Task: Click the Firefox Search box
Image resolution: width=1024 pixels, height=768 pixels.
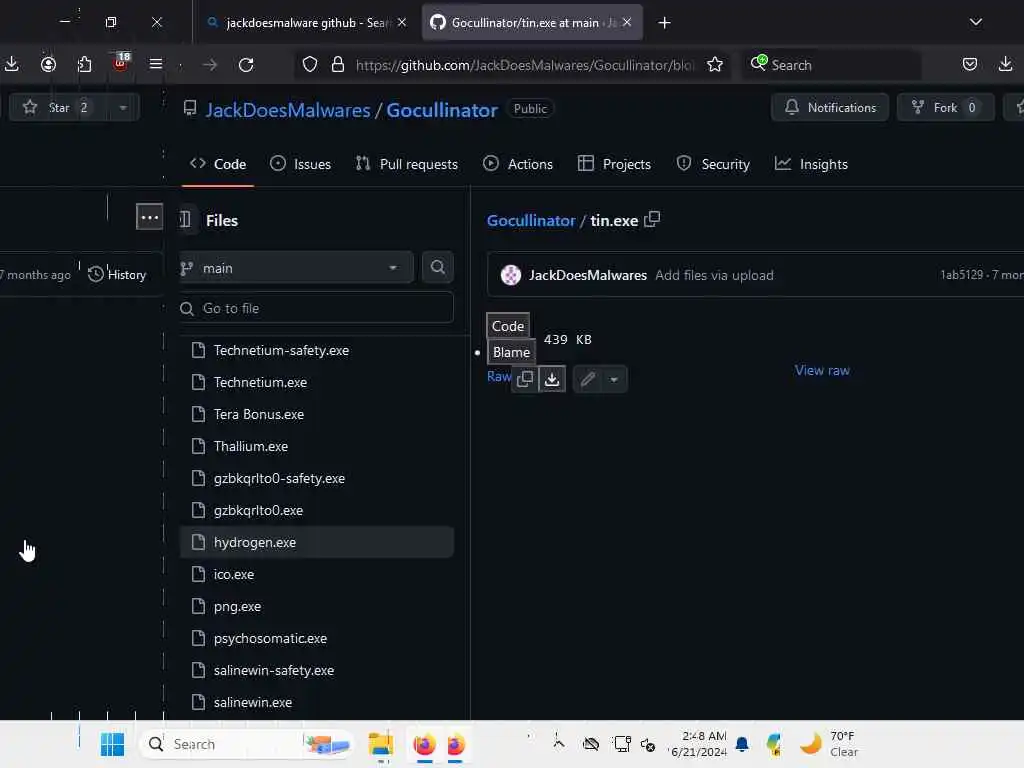Action: [x=831, y=65]
